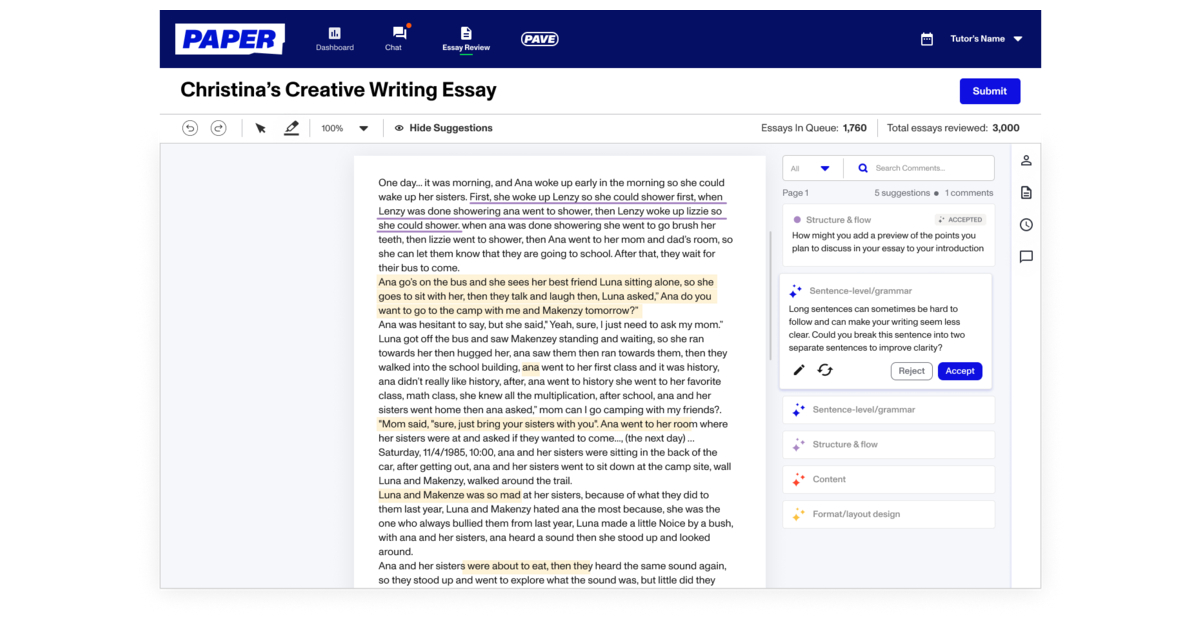Screen dimensions: 1200x627
Task: Edit the grammar suggestion with the pencil icon
Action: [798, 370]
